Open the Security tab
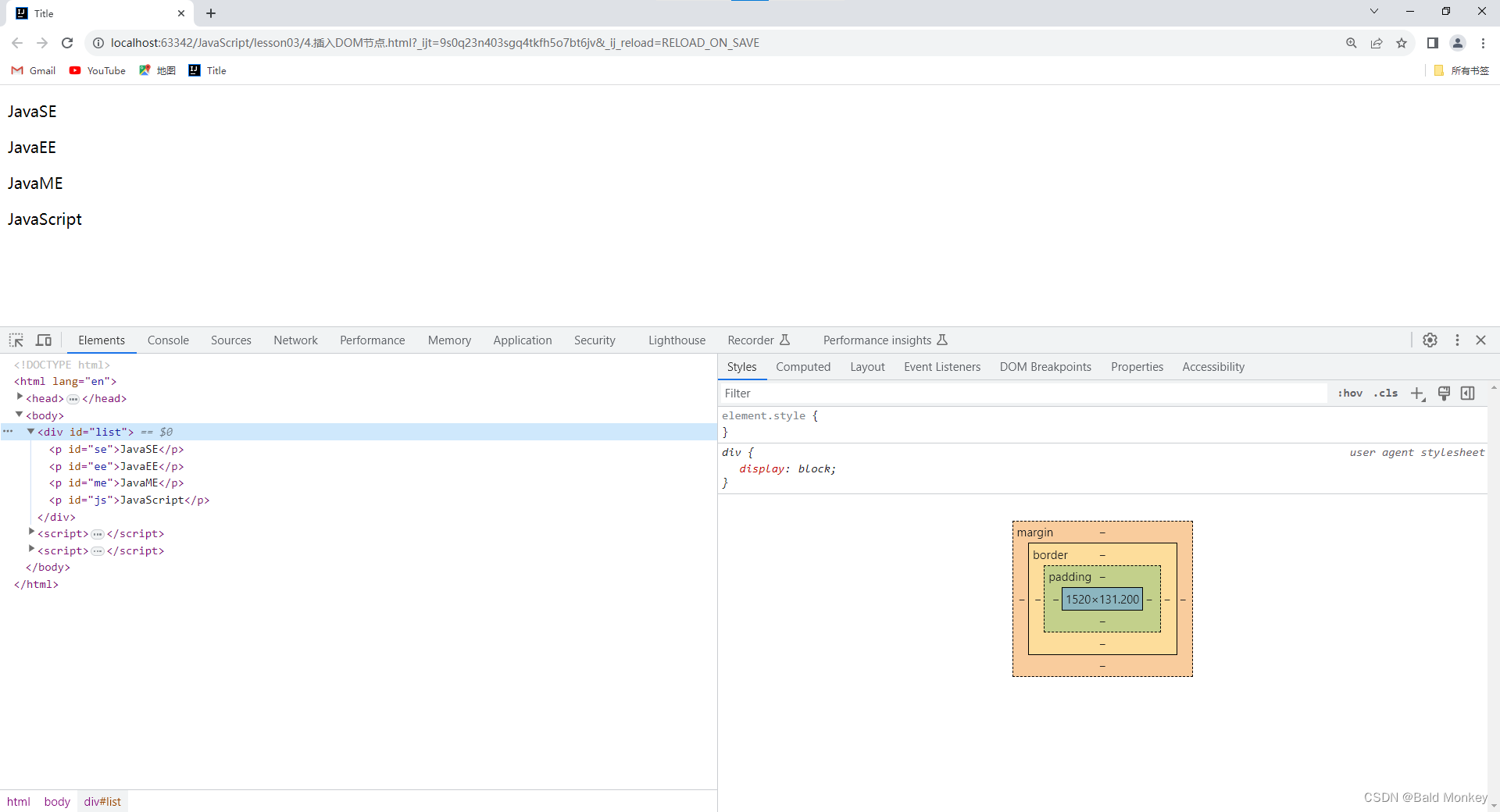This screenshot has width=1500, height=812. tap(595, 340)
